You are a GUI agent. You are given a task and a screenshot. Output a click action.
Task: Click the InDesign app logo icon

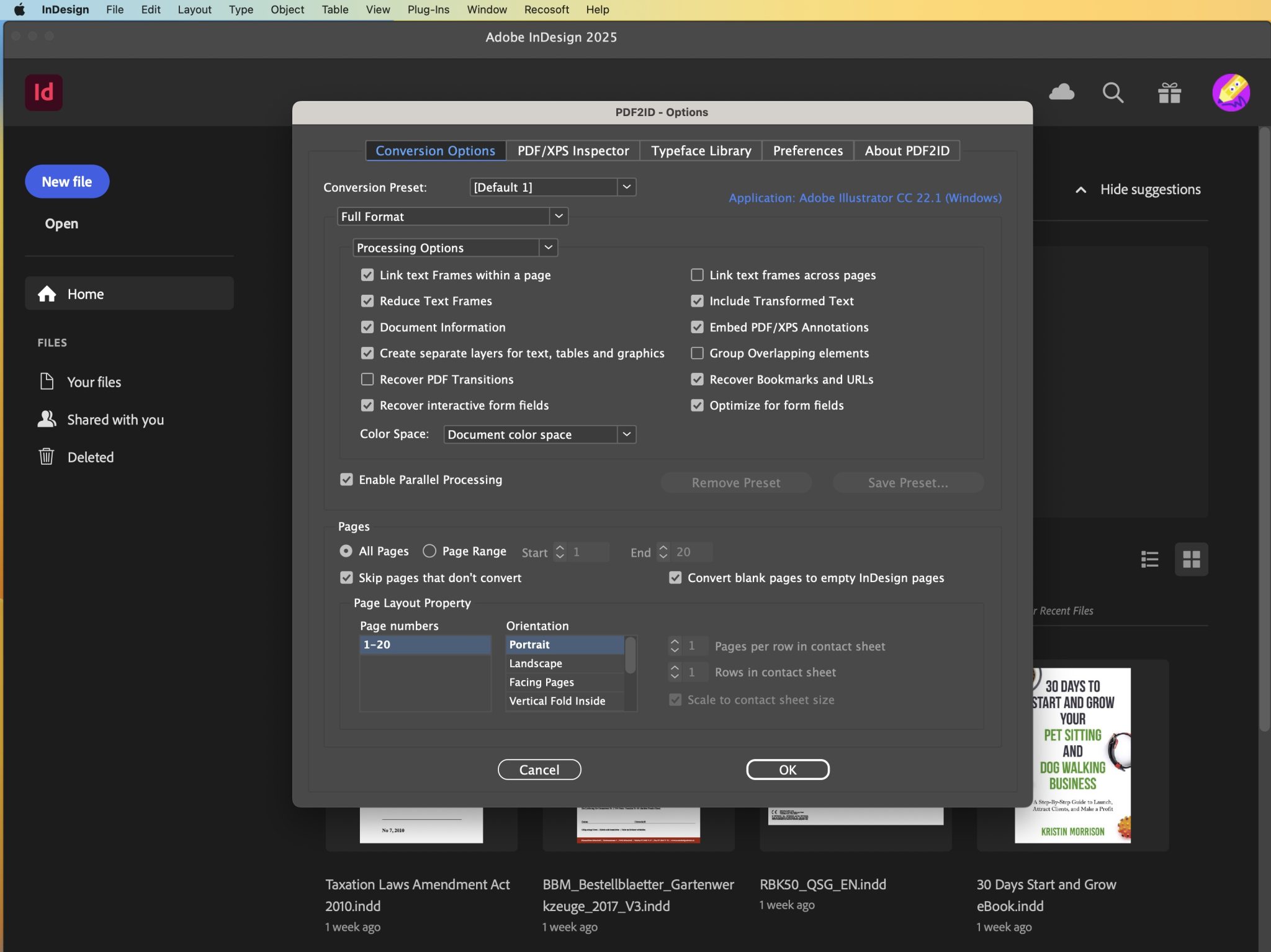43,92
